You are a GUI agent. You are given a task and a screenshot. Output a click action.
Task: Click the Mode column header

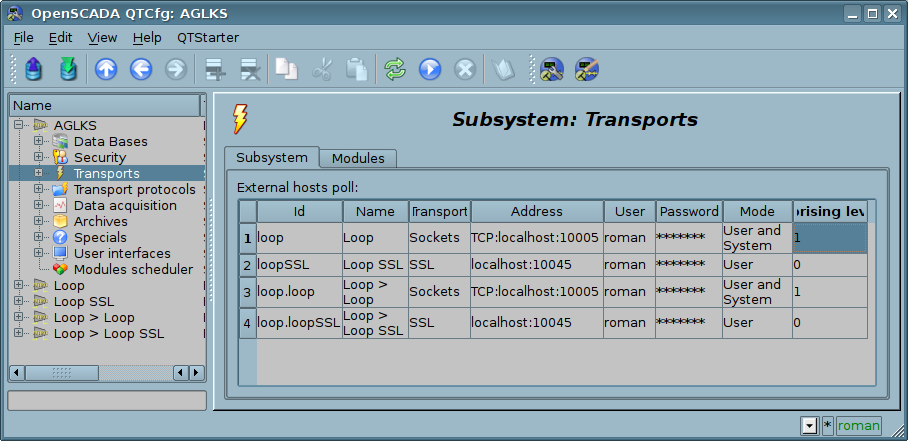(x=757, y=212)
